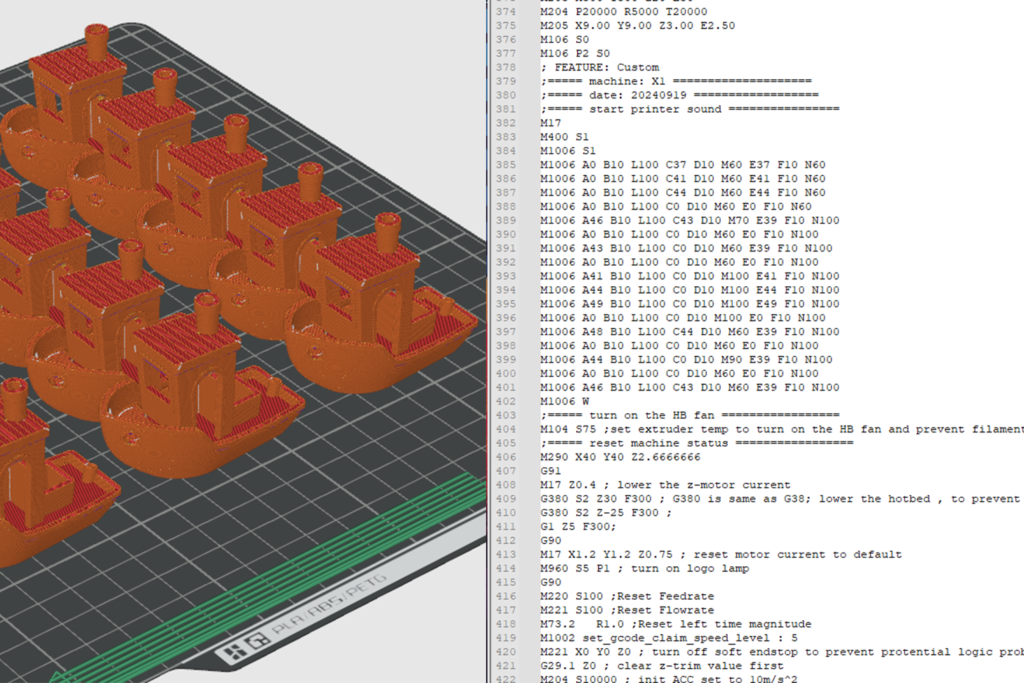Click the "start printer sound" comment line
The width and height of the screenshot is (1024, 683).
pos(690,109)
